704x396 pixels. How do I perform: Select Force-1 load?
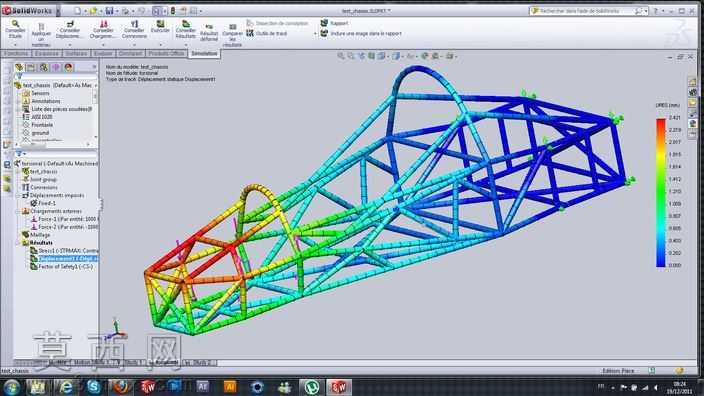(x=64, y=219)
